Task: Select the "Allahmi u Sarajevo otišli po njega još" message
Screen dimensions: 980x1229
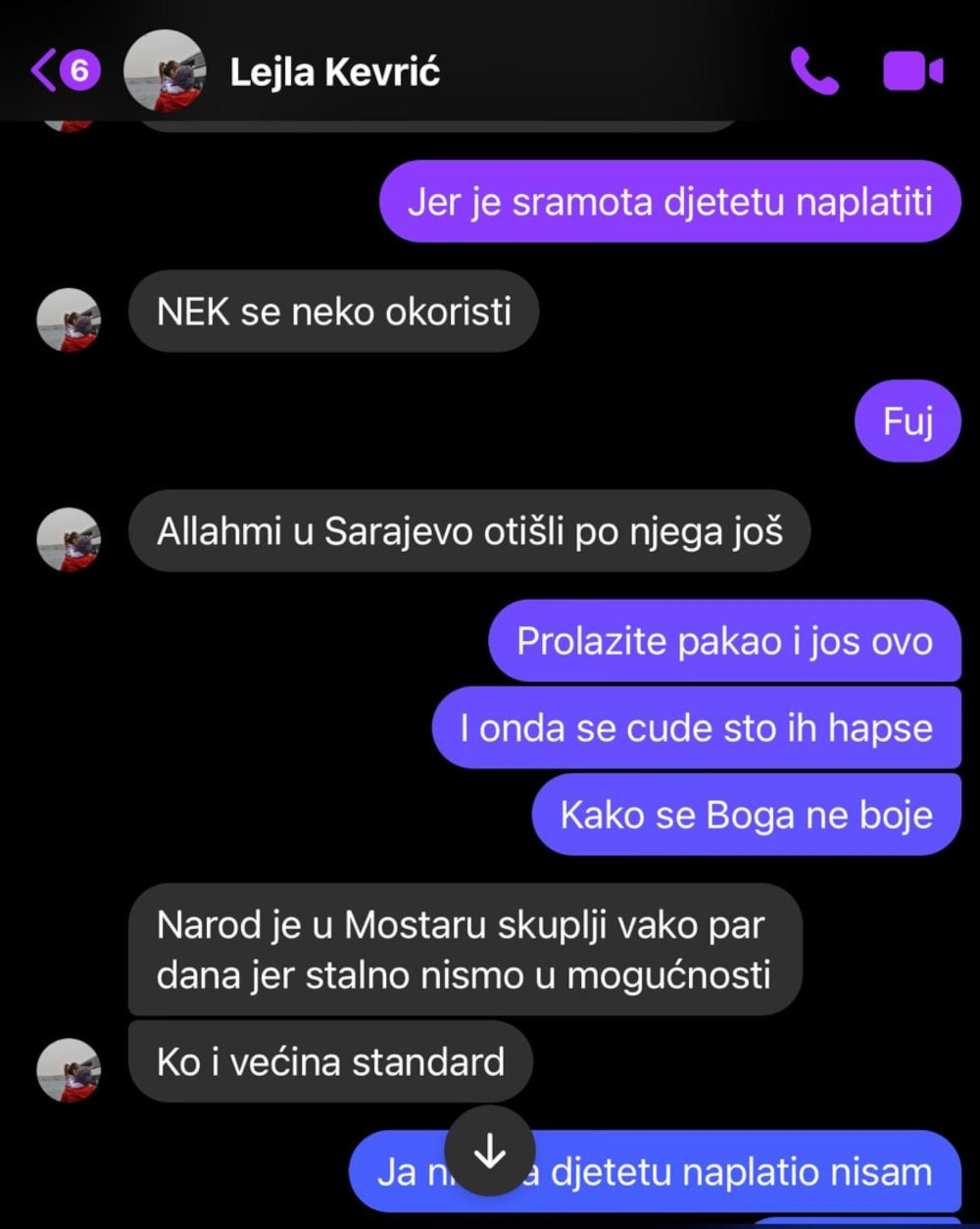Action: [469, 531]
